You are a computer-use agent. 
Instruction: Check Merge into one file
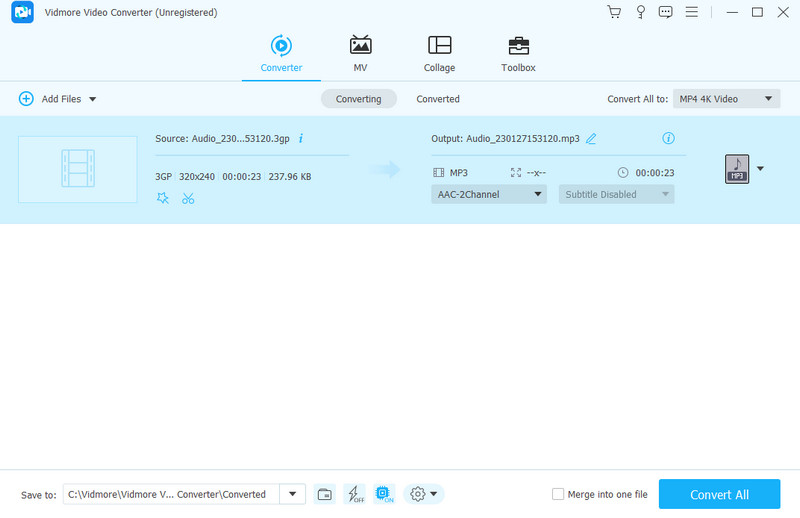coord(558,494)
